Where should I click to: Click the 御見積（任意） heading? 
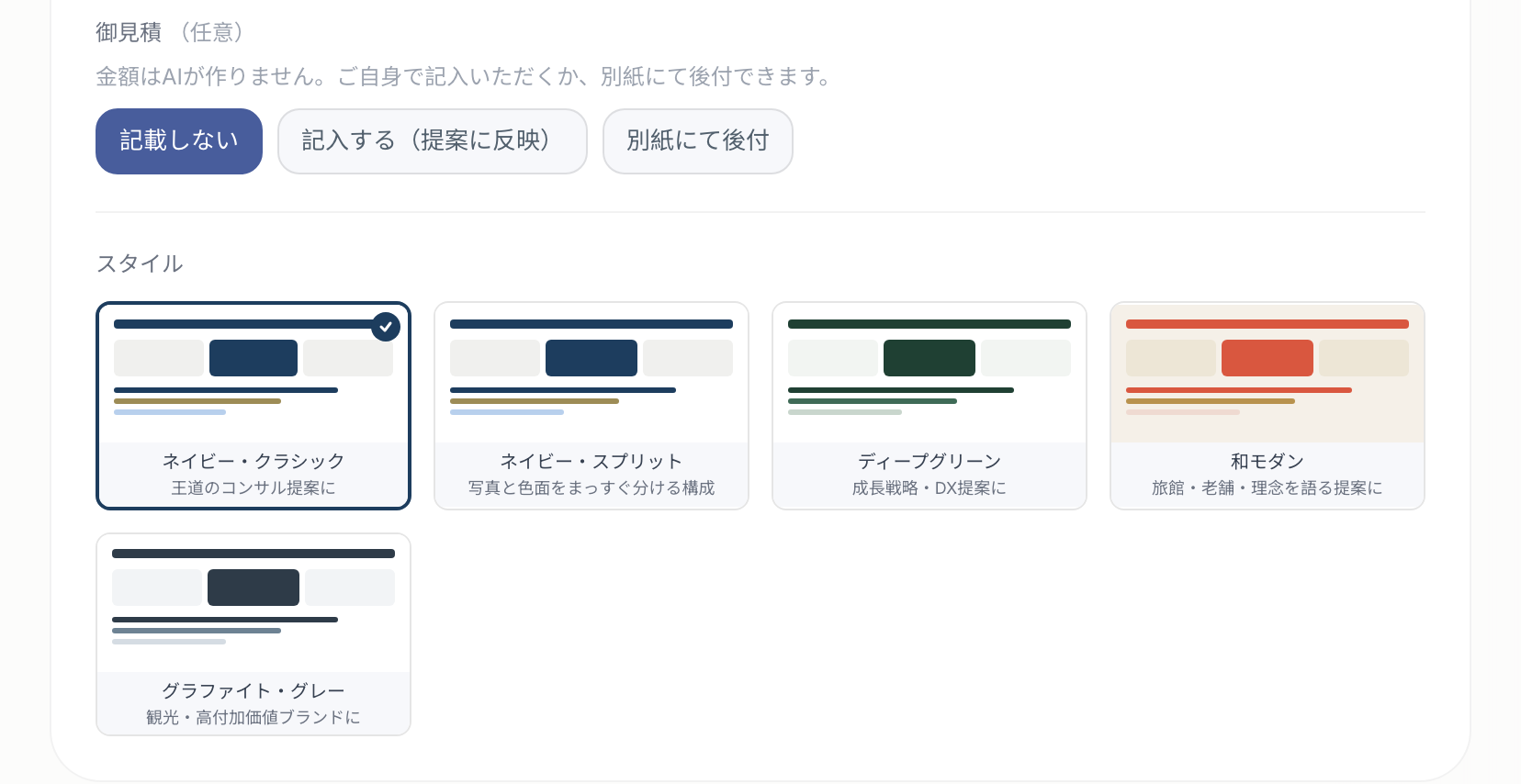point(172,33)
